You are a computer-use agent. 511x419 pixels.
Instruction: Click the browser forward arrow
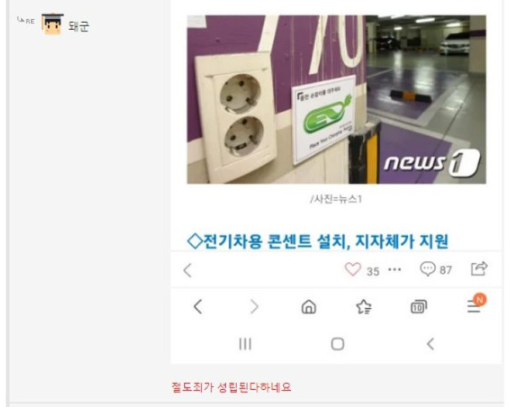(x=254, y=307)
